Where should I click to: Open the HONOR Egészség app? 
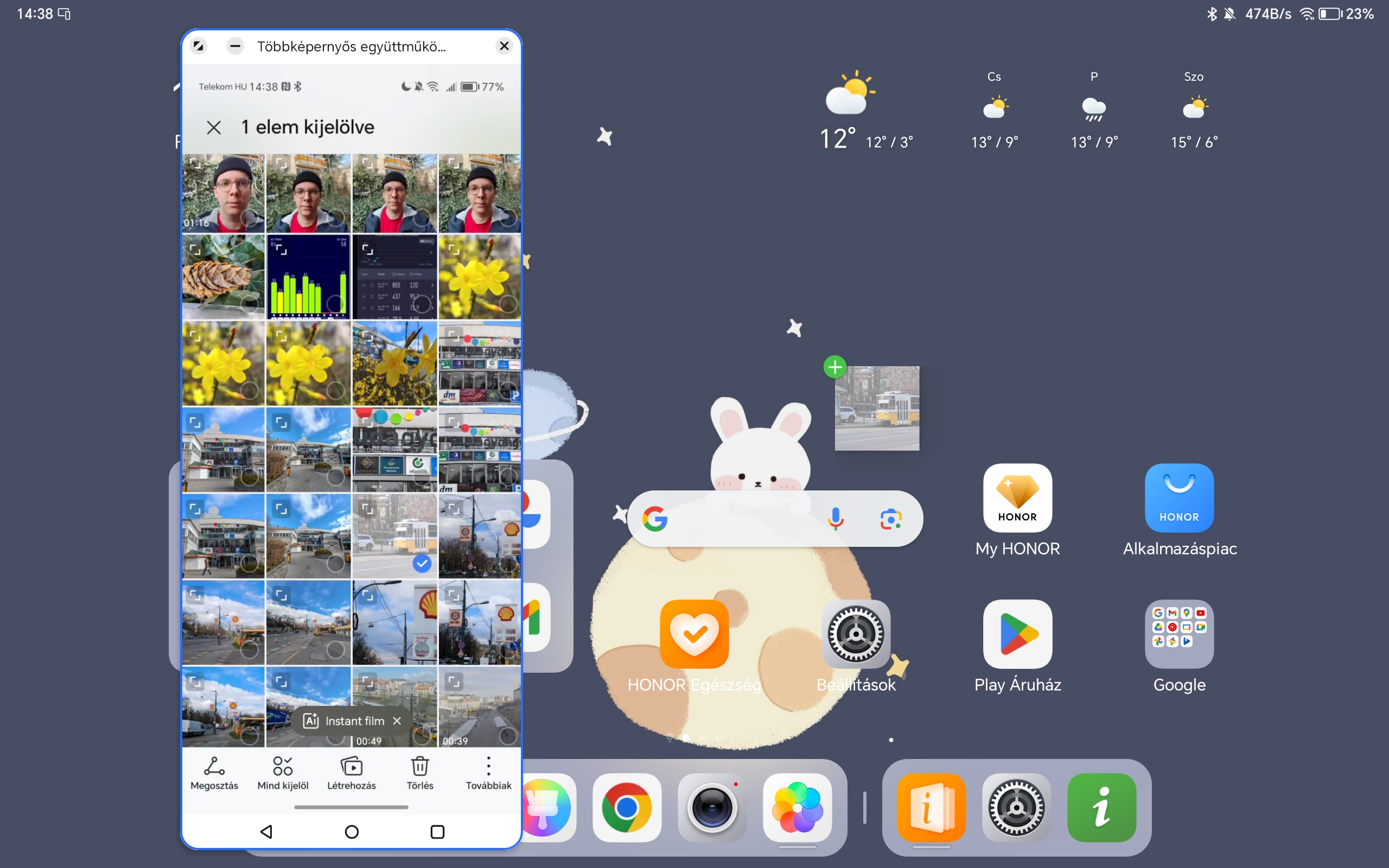point(694,647)
